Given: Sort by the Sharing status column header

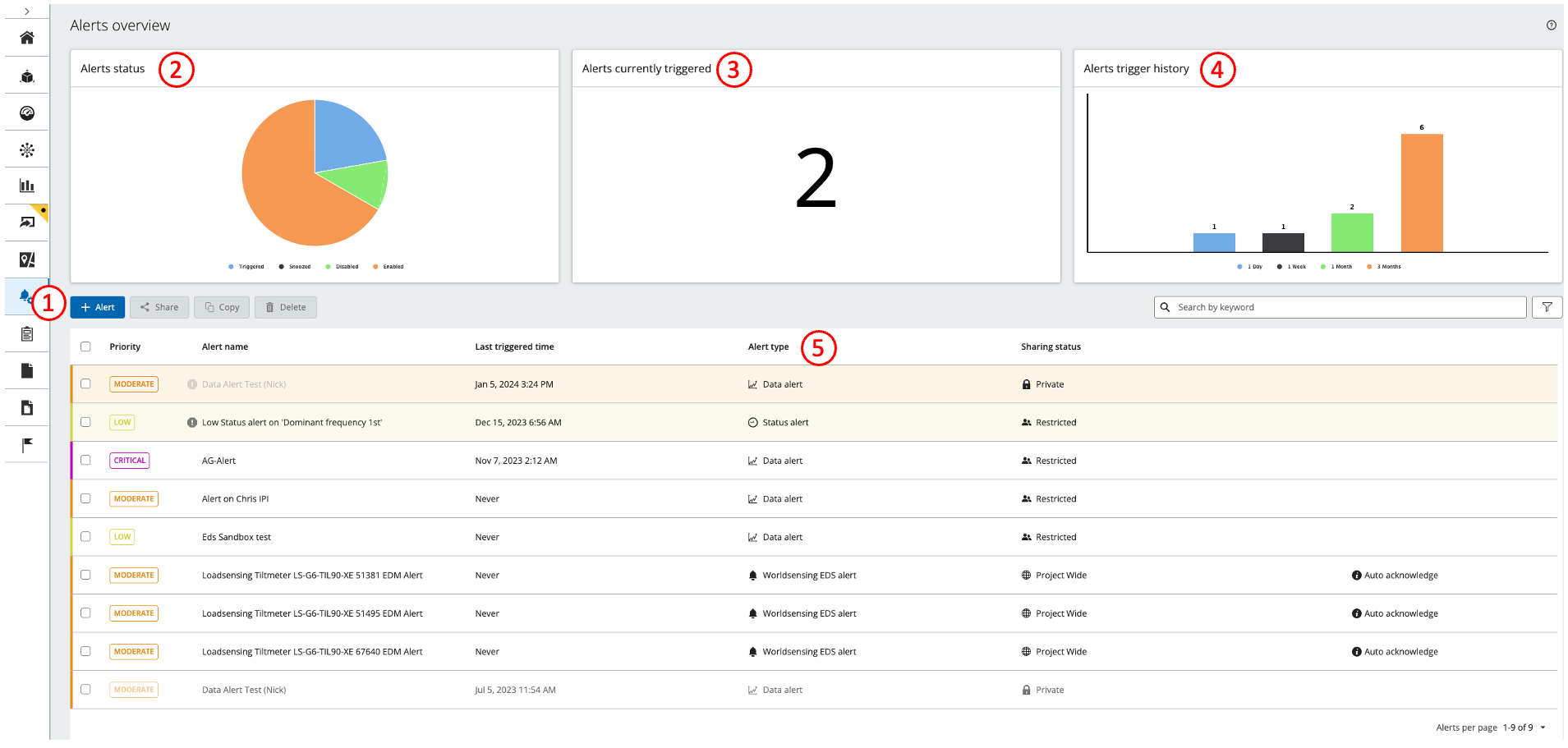Looking at the screenshot, I should coord(1051,346).
